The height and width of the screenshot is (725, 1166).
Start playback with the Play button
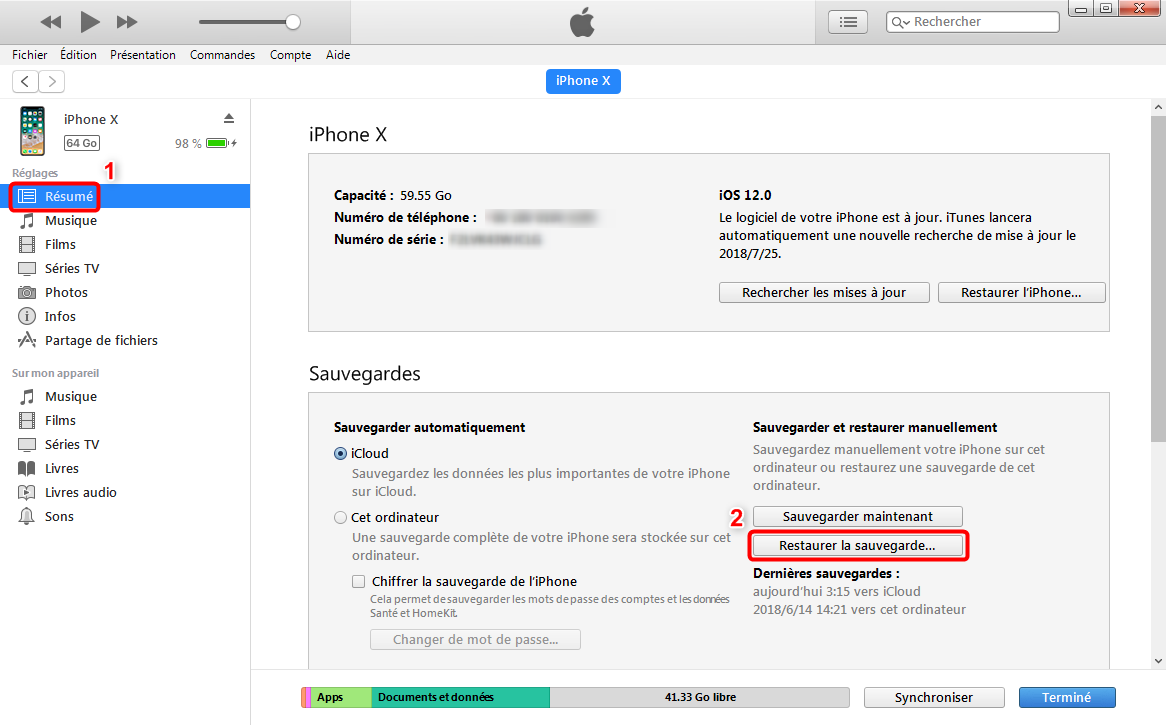coord(90,22)
